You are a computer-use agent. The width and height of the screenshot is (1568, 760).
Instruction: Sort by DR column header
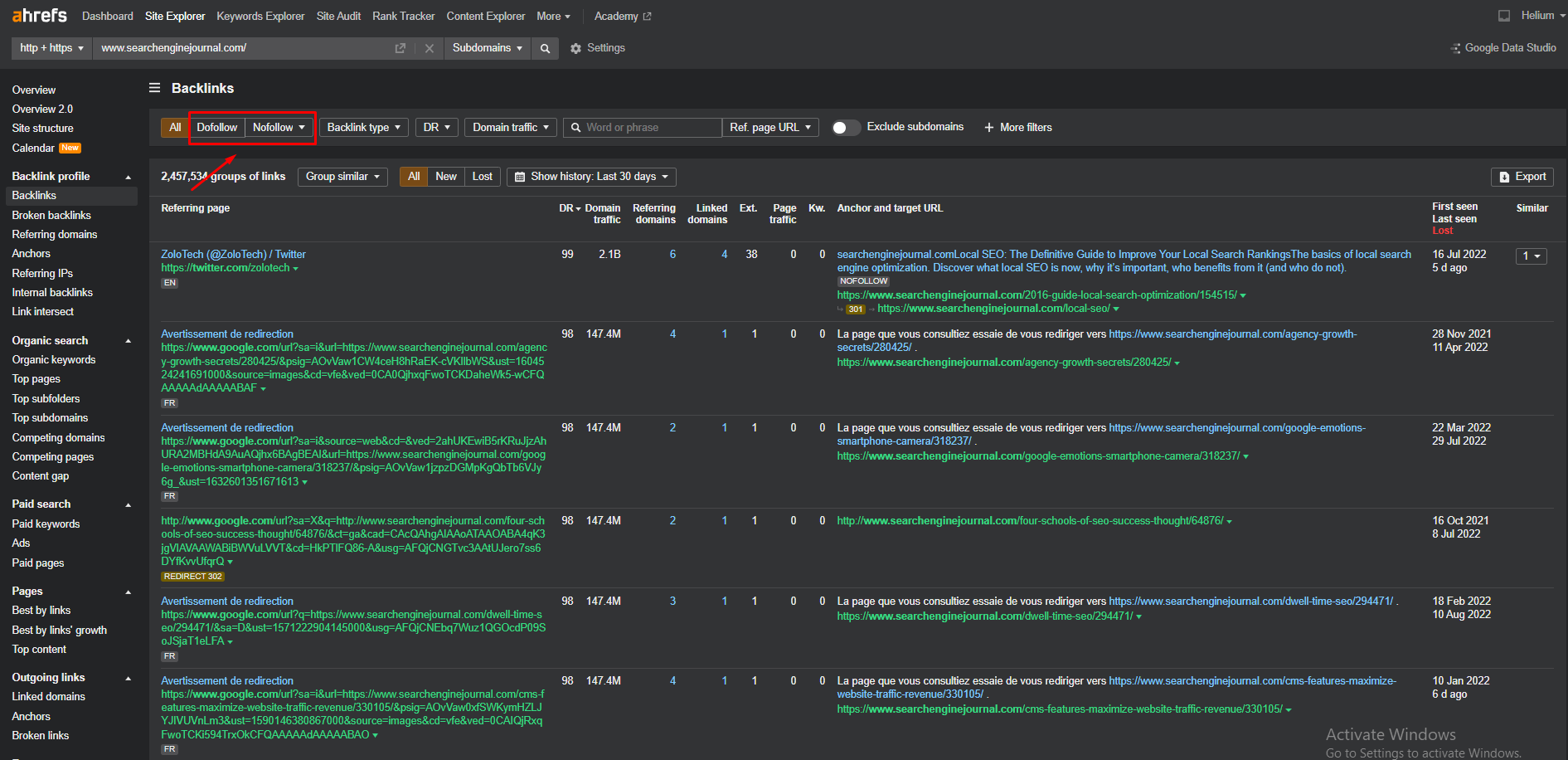pos(569,208)
